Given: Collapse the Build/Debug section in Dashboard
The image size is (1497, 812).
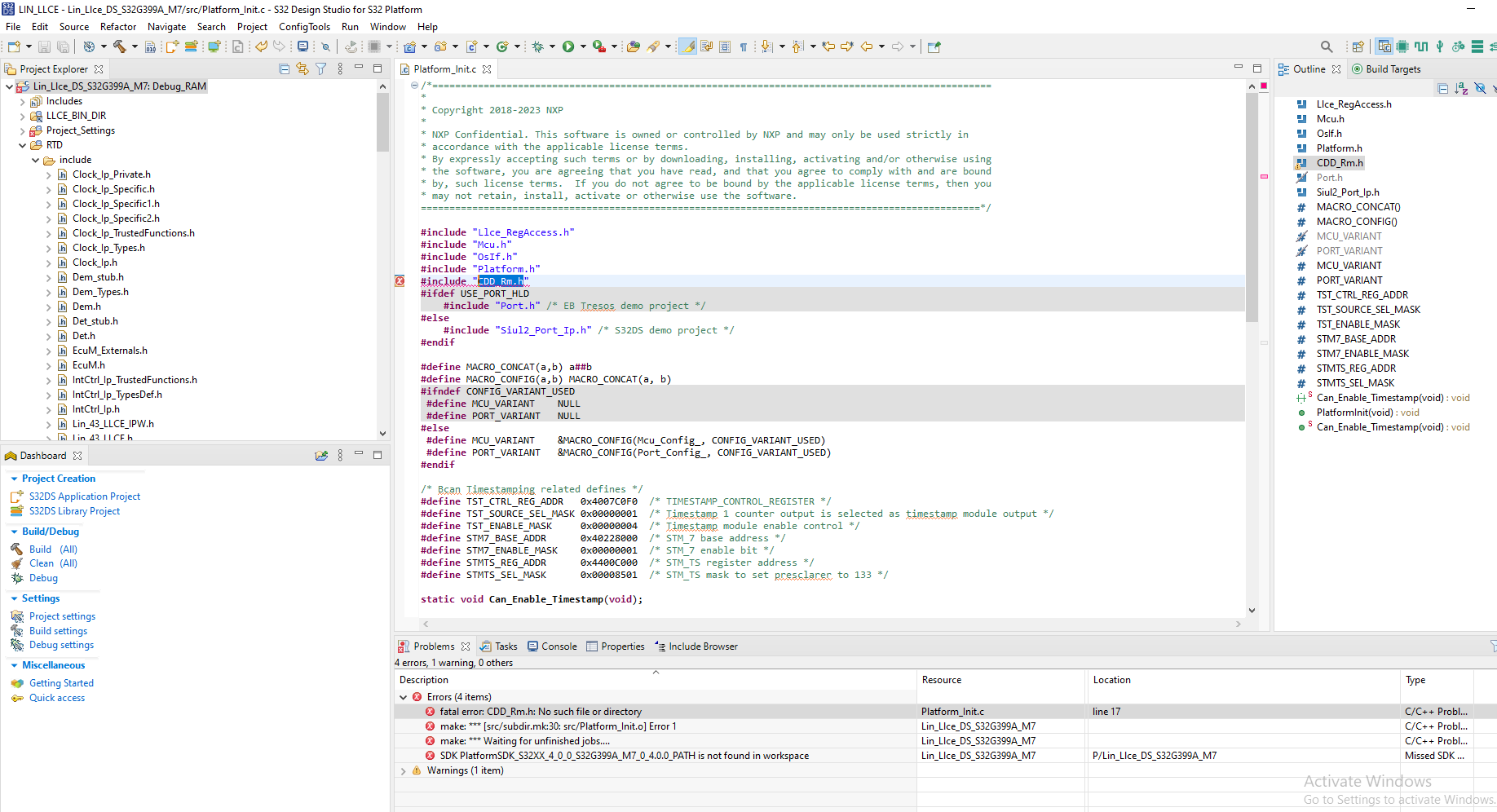Looking at the screenshot, I should [14, 531].
